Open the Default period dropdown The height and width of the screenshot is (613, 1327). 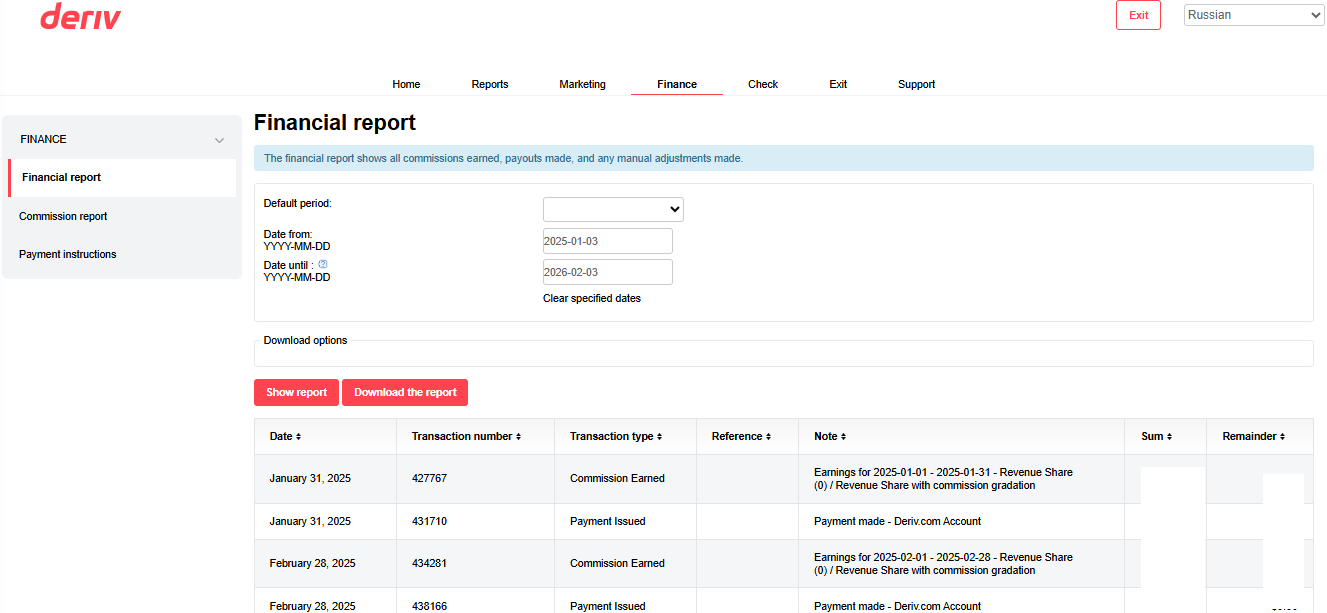613,210
